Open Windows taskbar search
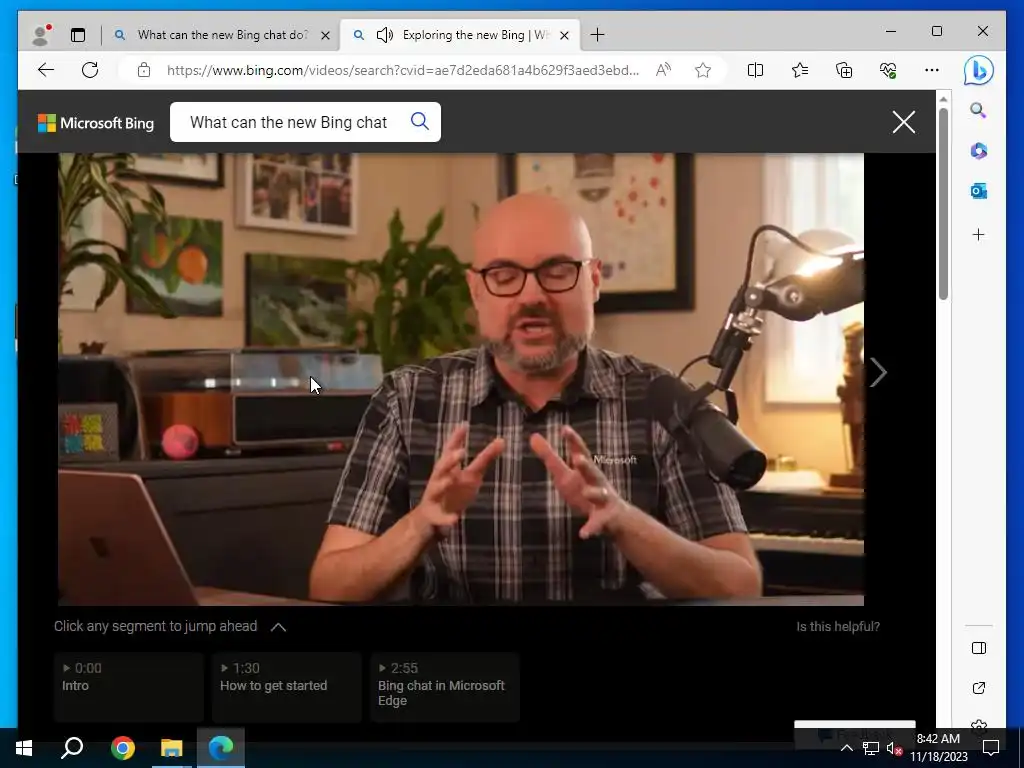Screen dimensions: 1024x768 pyautogui.click(x=72, y=748)
